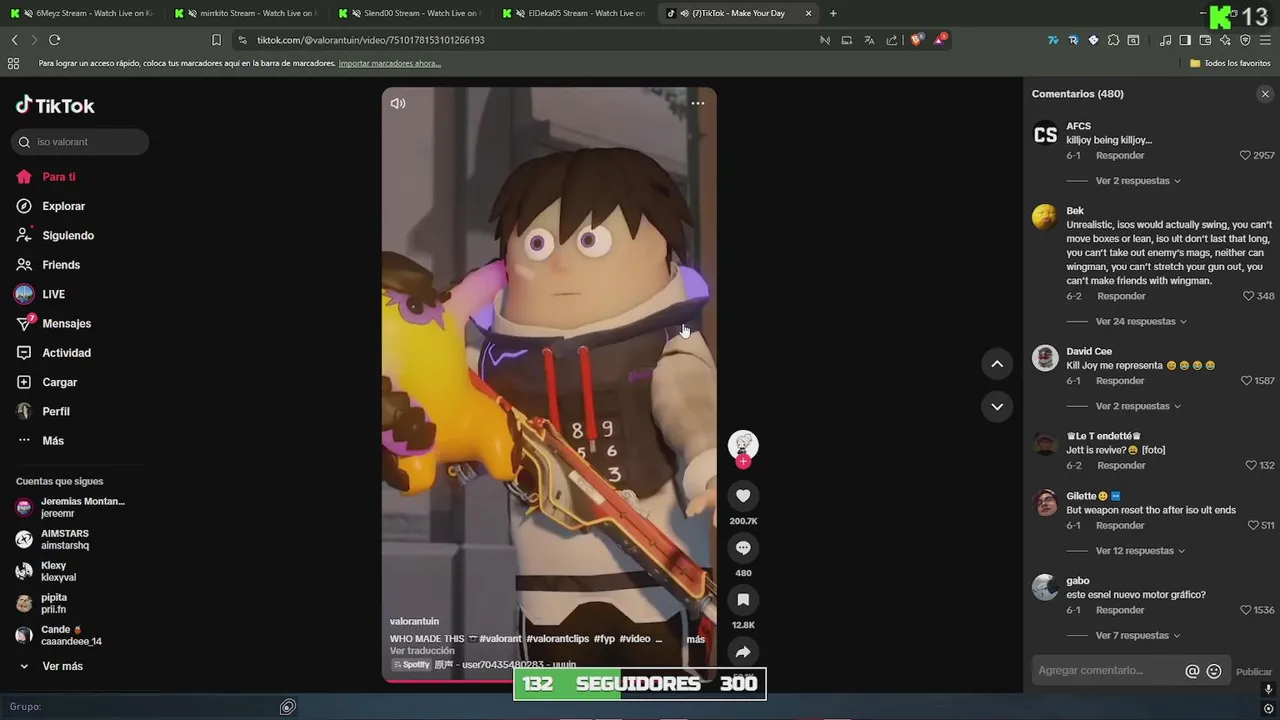The height and width of the screenshot is (720, 1280).
Task: Expand Ver más in followed accounts list
Action: pos(62,666)
